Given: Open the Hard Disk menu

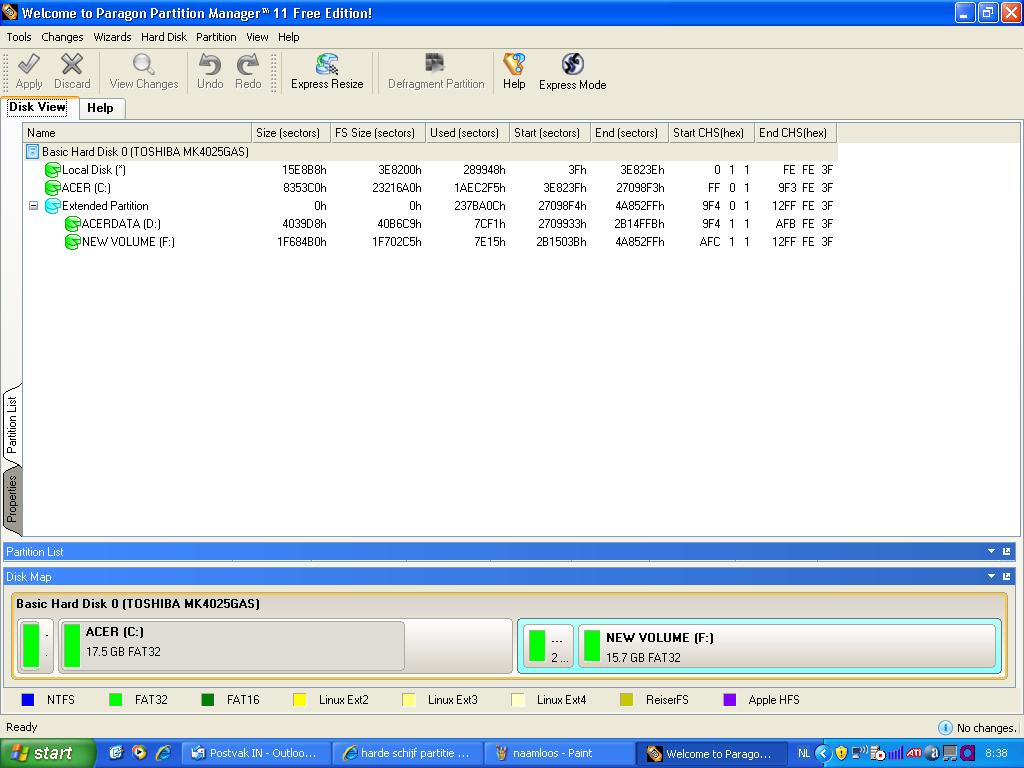Looking at the screenshot, I should tap(164, 37).
